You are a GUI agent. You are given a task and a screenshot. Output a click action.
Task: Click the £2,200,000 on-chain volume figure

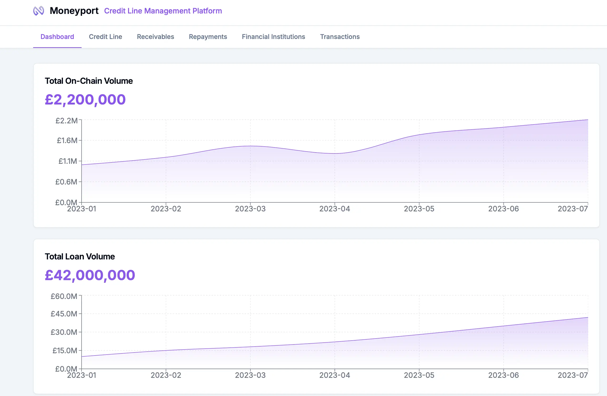pyautogui.click(x=85, y=99)
